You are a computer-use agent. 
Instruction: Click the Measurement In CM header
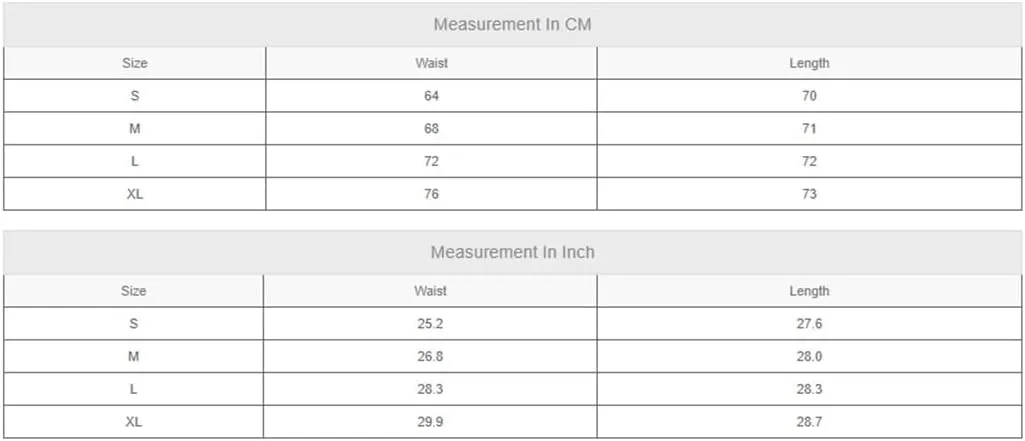point(512,25)
